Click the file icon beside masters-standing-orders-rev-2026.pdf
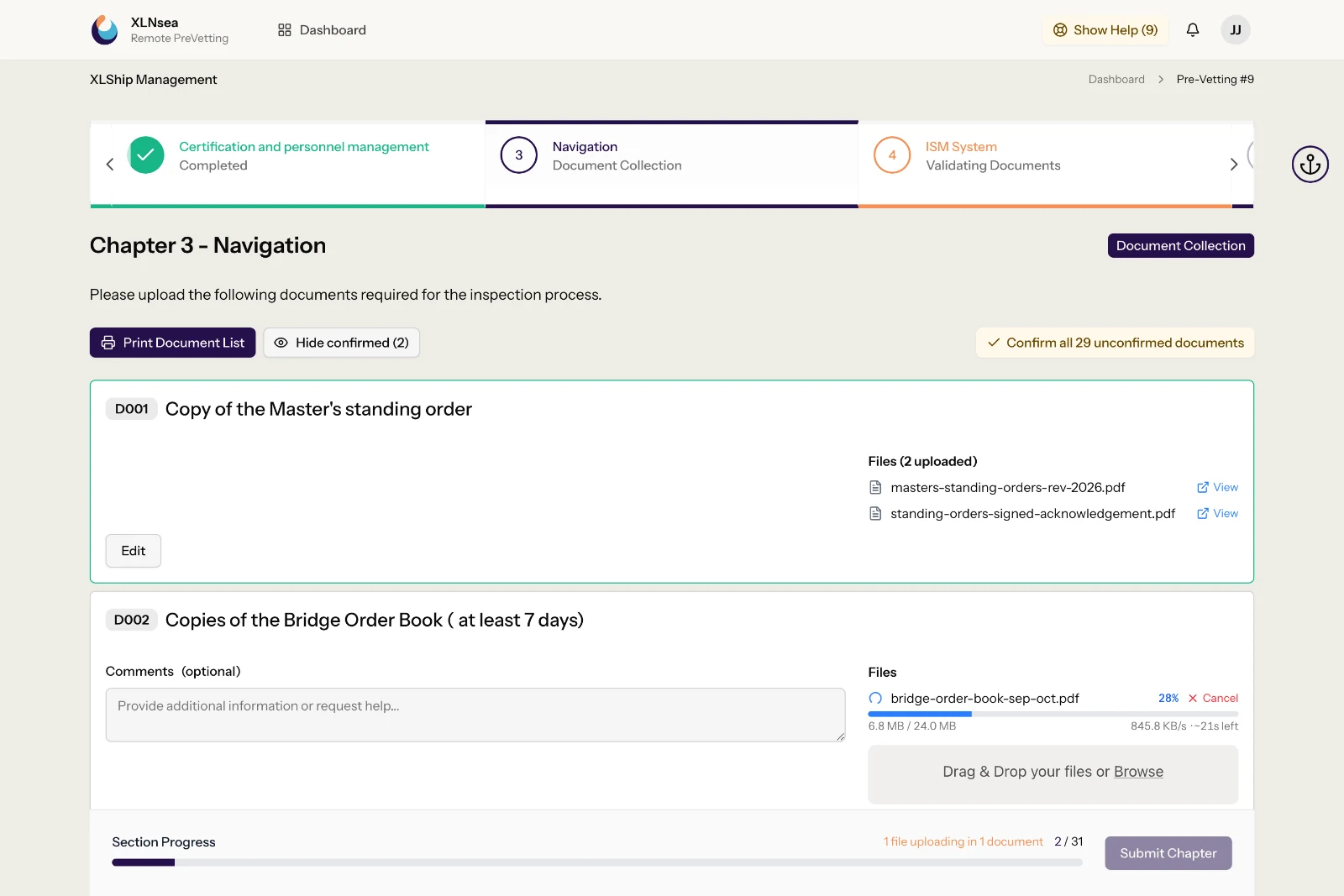Screen dimensions: 1344x896 point(875,488)
